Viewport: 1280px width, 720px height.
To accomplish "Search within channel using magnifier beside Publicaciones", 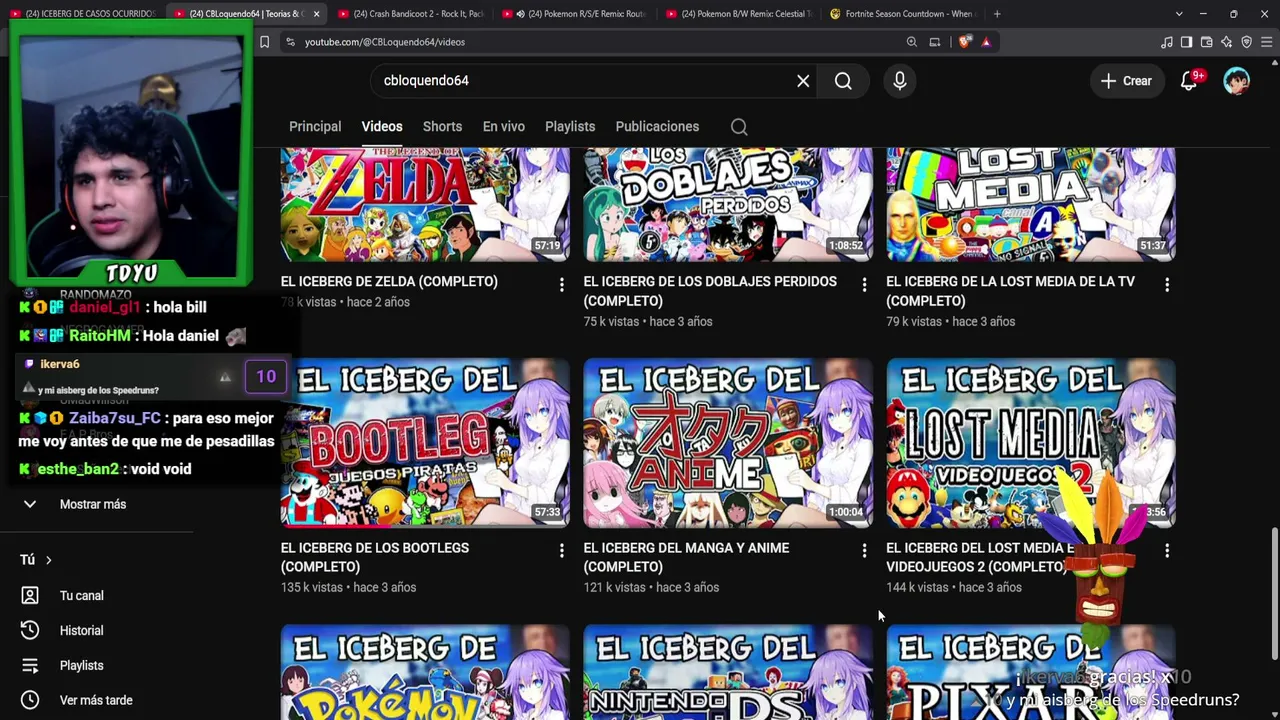I will click(x=739, y=127).
